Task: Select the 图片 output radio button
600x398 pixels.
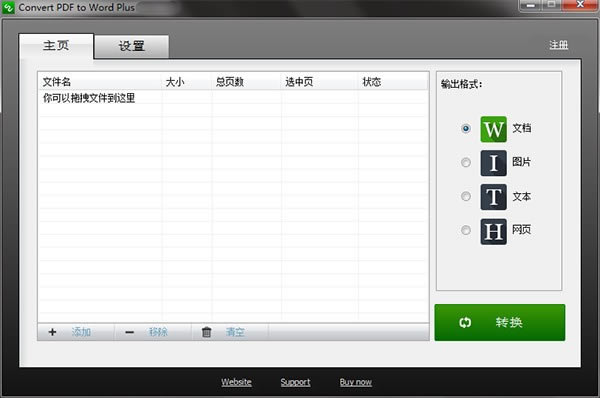Action: (x=466, y=162)
